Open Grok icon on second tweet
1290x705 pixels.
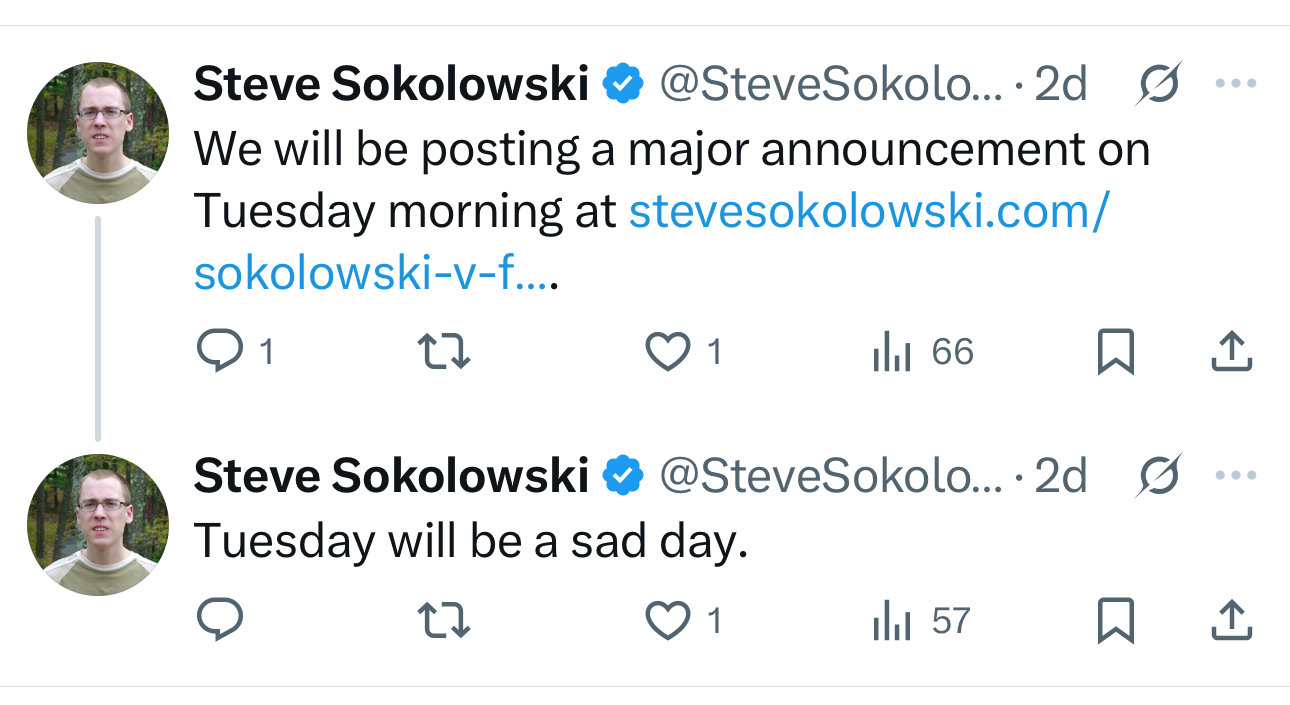point(1159,476)
